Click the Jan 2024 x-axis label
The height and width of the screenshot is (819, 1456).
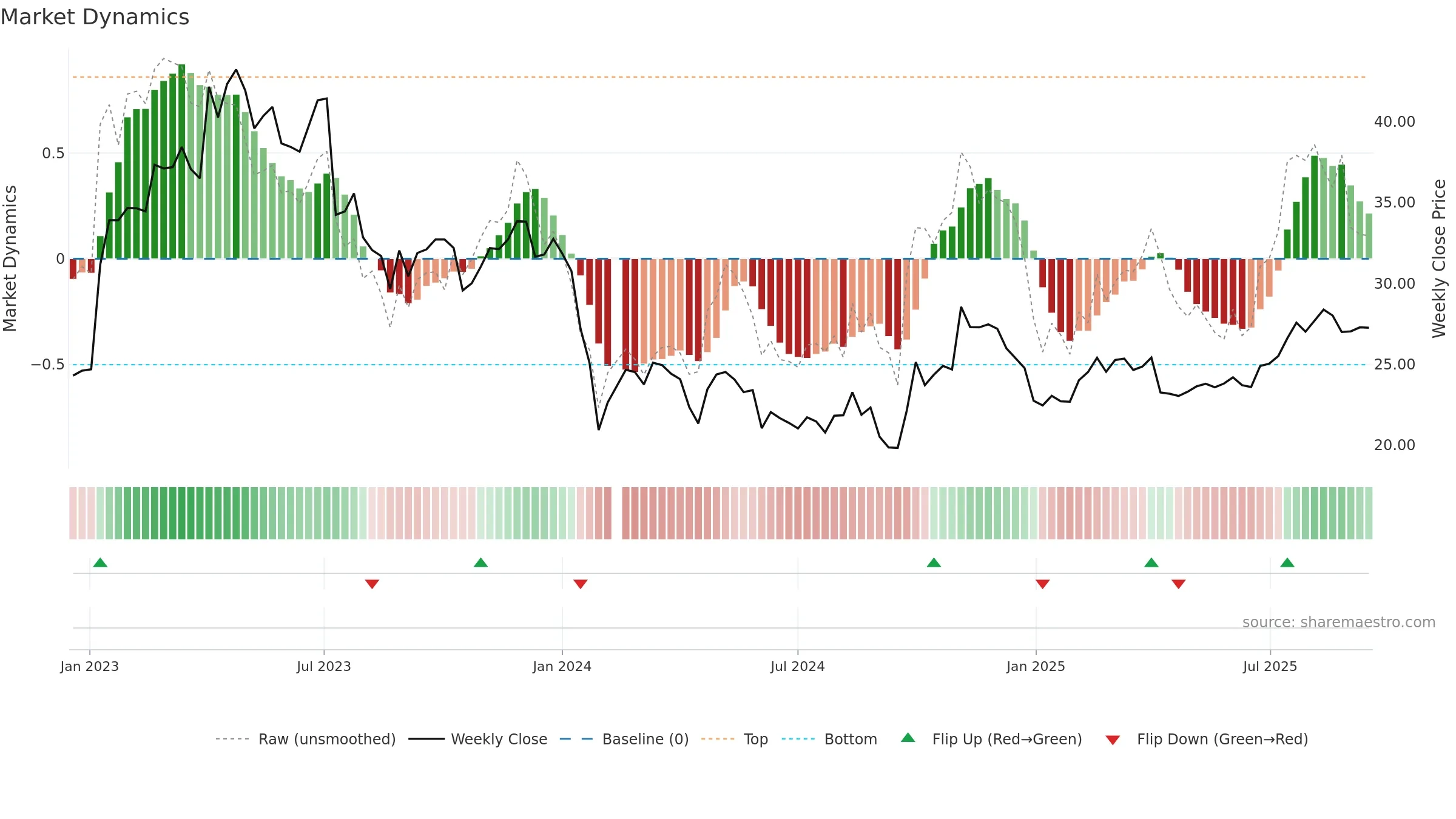click(x=562, y=666)
